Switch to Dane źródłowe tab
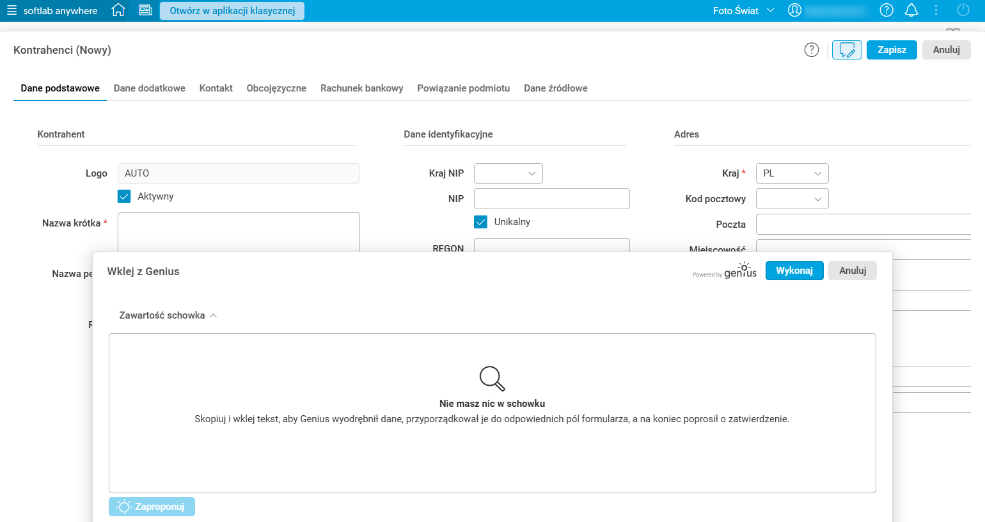The image size is (985, 522). tap(556, 88)
